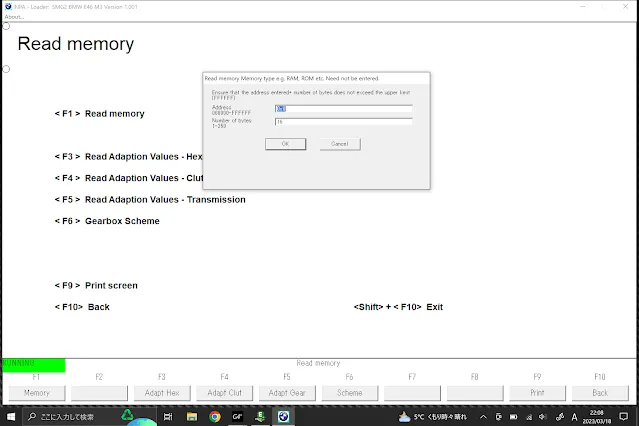This screenshot has height=426, width=639.
Task: Click the volume speaker tray icon
Action: (x=543, y=417)
